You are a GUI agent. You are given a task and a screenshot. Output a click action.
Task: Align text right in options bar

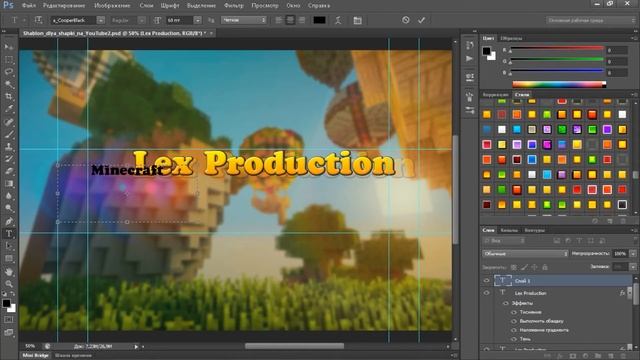coord(302,20)
